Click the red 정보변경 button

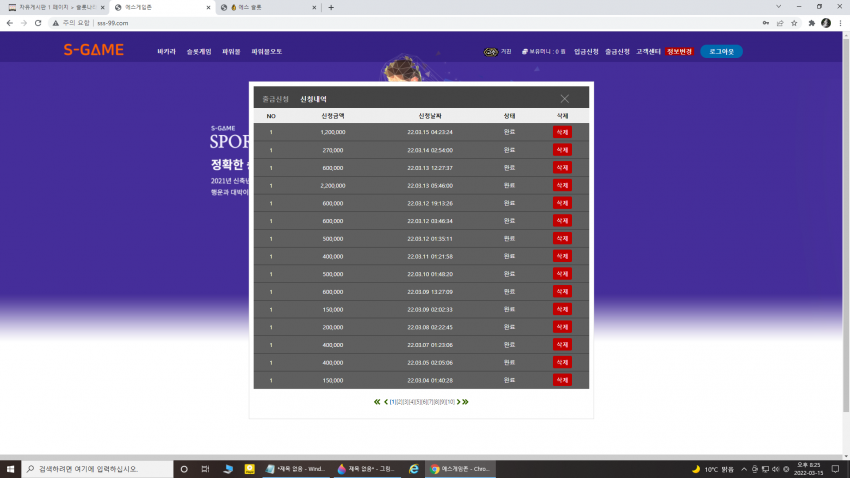coord(679,51)
